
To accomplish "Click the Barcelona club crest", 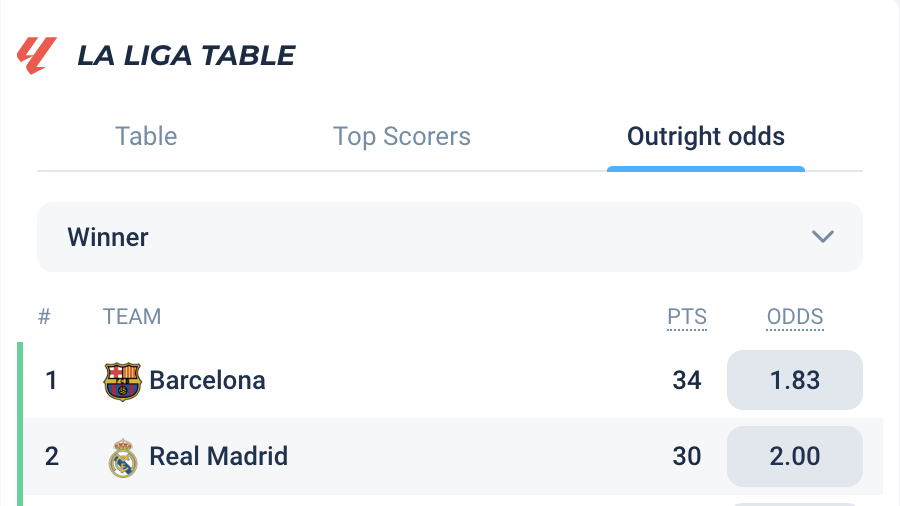I will click(122, 381).
